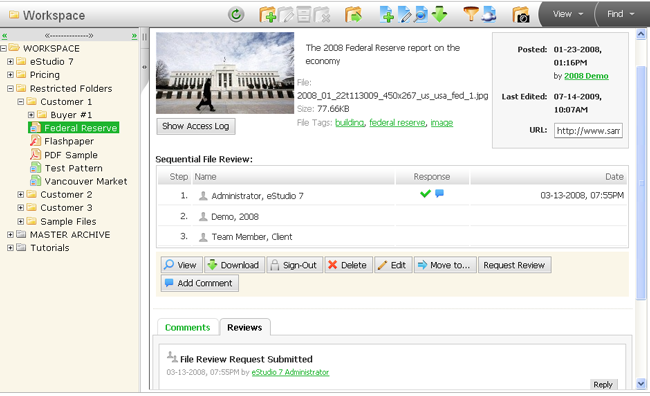Expand the Tutorials node
Viewport: 650px width, 396px height.
pyautogui.click(x=10, y=248)
